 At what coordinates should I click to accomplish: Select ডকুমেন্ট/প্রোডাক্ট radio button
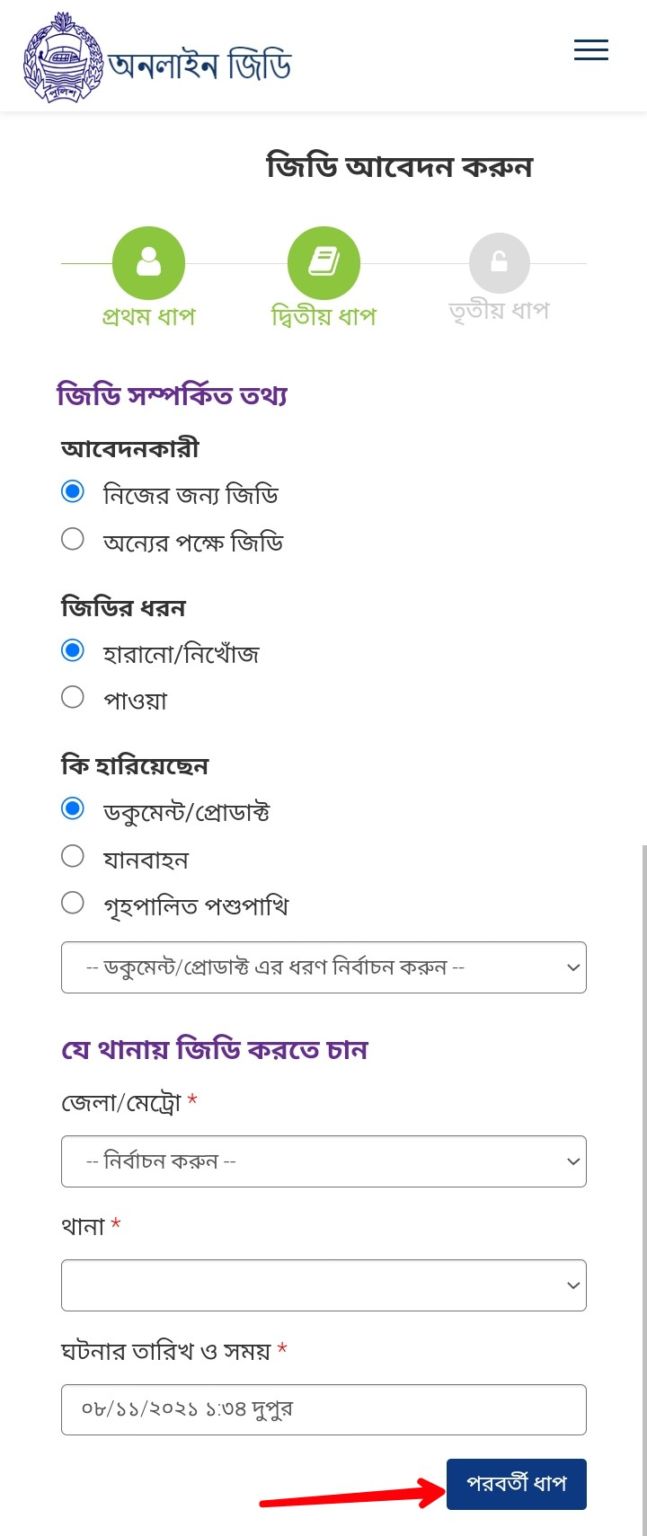pyautogui.click(x=72, y=809)
